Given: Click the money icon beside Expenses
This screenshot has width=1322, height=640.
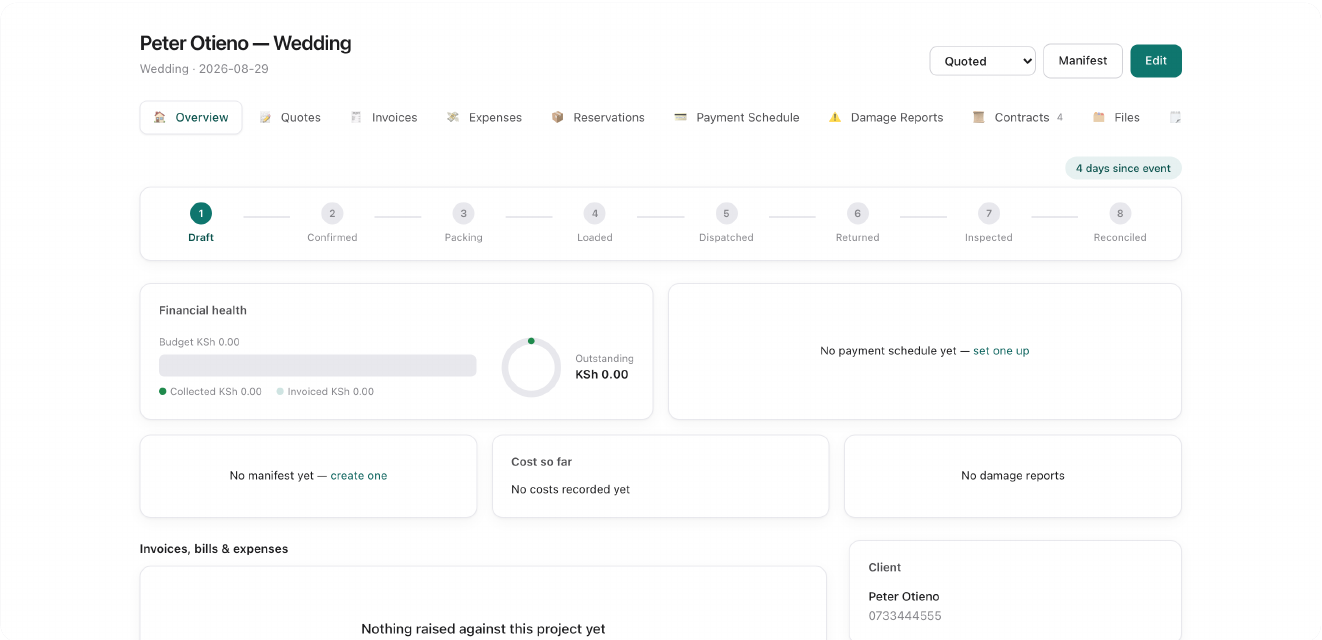Looking at the screenshot, I should click(x=453, y=117).
